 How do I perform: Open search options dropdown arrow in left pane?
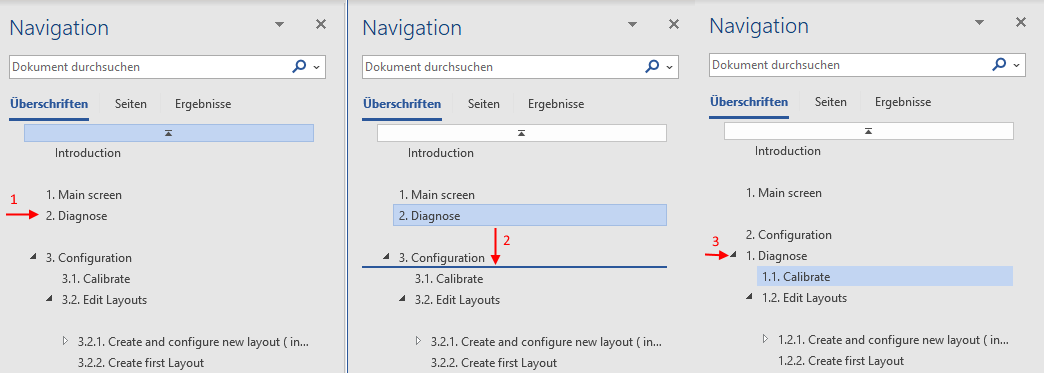pos(316,67)
